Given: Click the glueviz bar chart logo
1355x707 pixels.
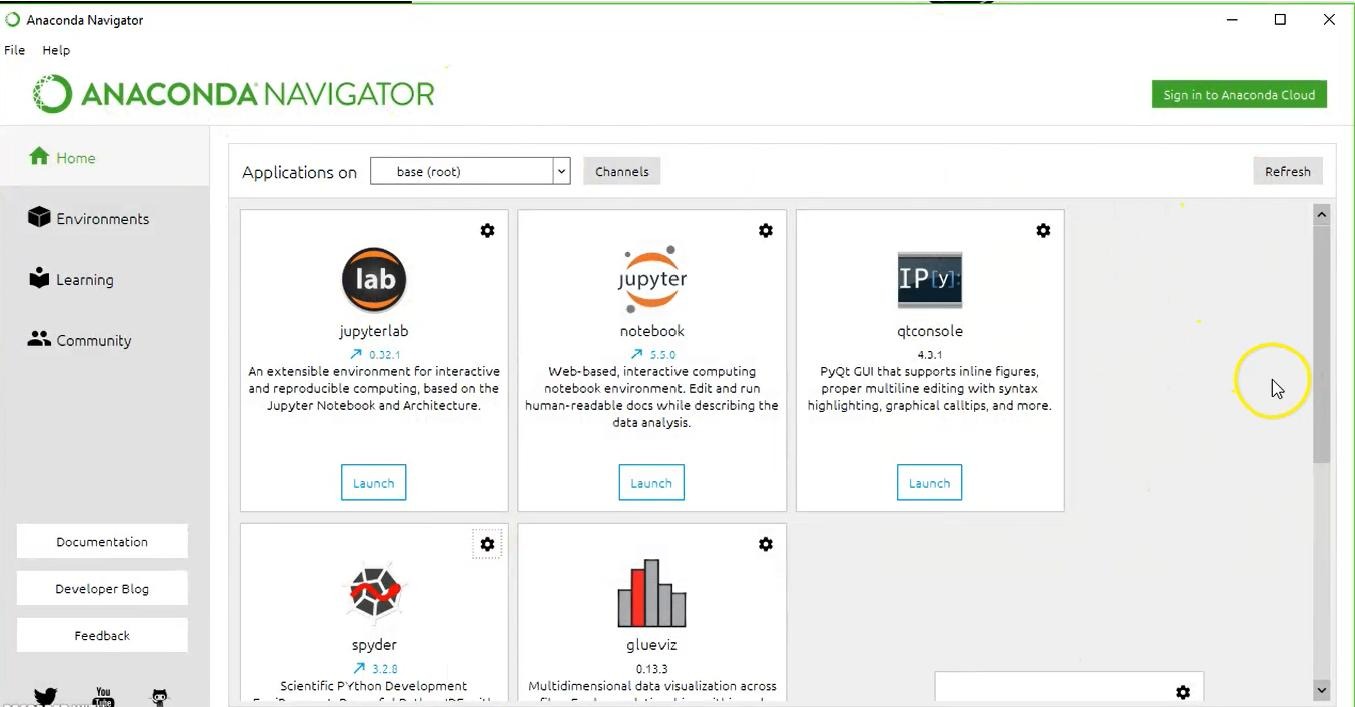Looking at the screenshot, I should coord(652,593).
